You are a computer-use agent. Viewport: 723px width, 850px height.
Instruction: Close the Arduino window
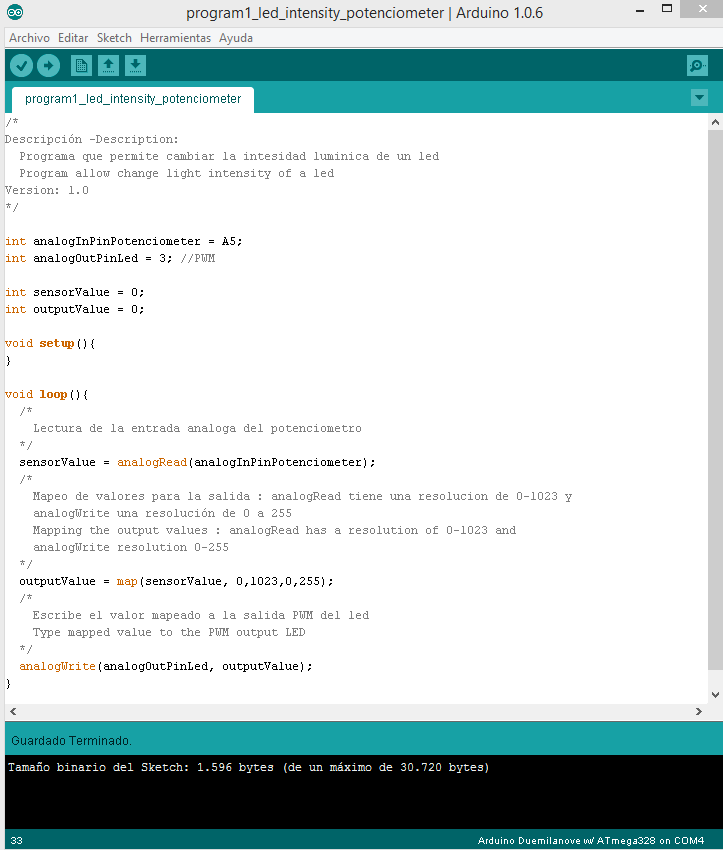tap(702, 9)
